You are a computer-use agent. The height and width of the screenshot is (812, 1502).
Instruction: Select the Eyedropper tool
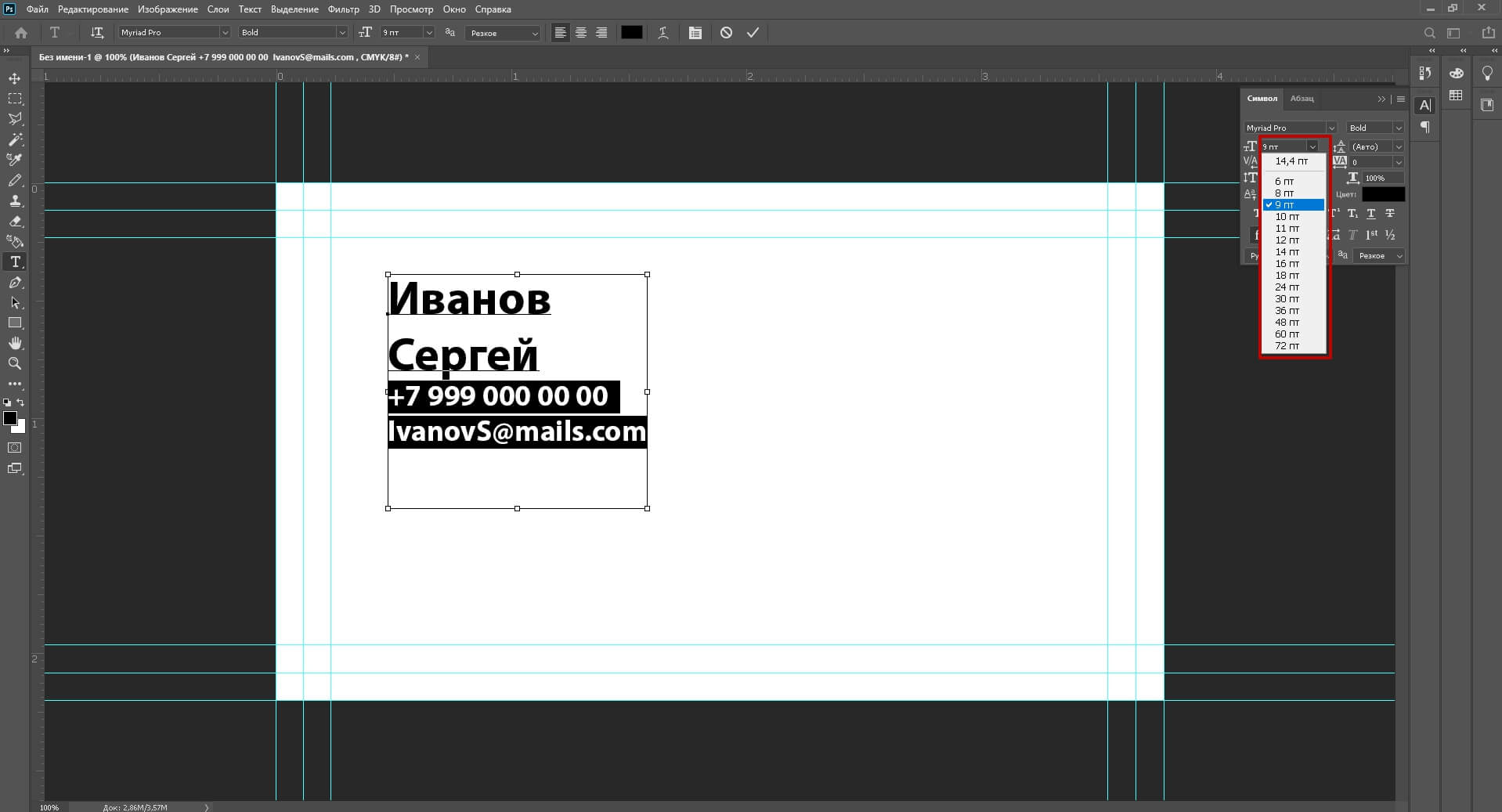(x=15, y=160)
